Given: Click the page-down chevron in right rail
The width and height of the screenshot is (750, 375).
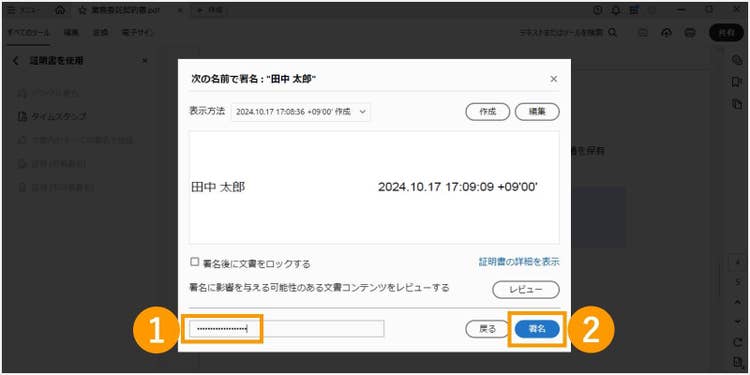Looking at the screenshot, I should pyautogui.click(x=737, y=321).
